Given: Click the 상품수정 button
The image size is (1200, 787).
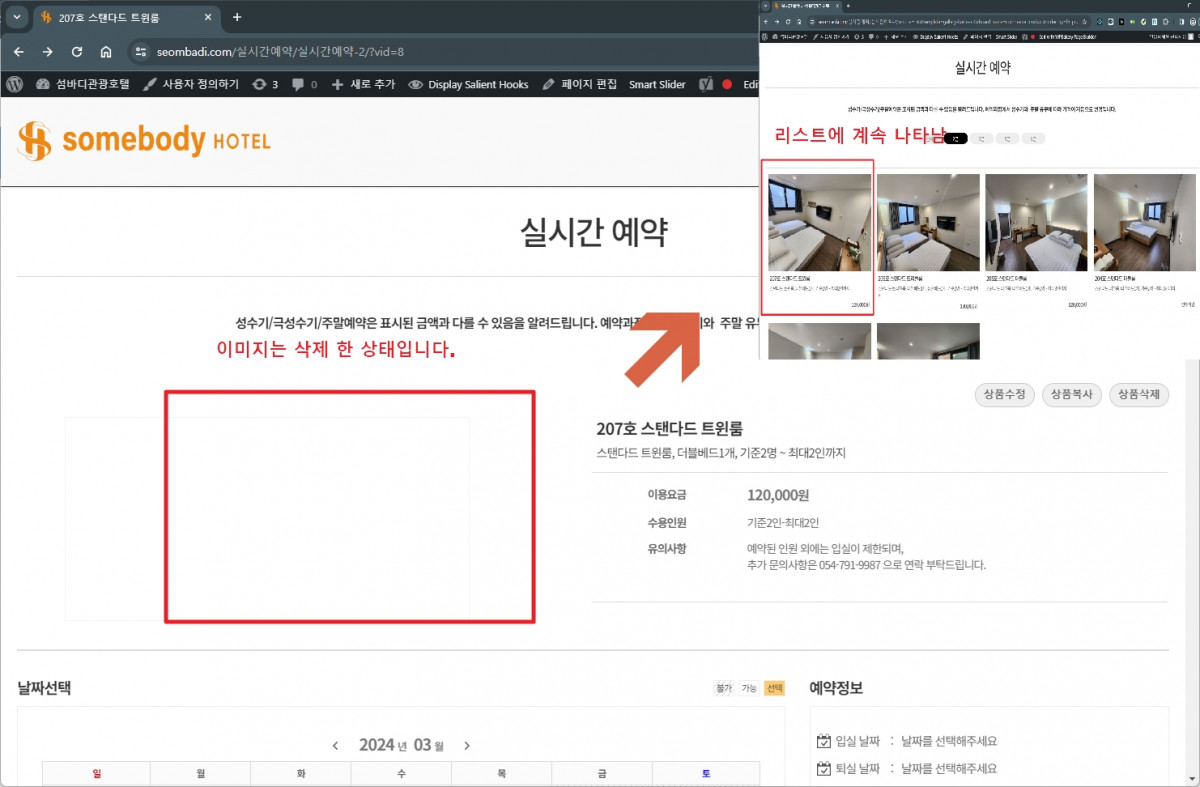Looking at the screenshot, I should pyautogui.click(x=1004, y=395).
